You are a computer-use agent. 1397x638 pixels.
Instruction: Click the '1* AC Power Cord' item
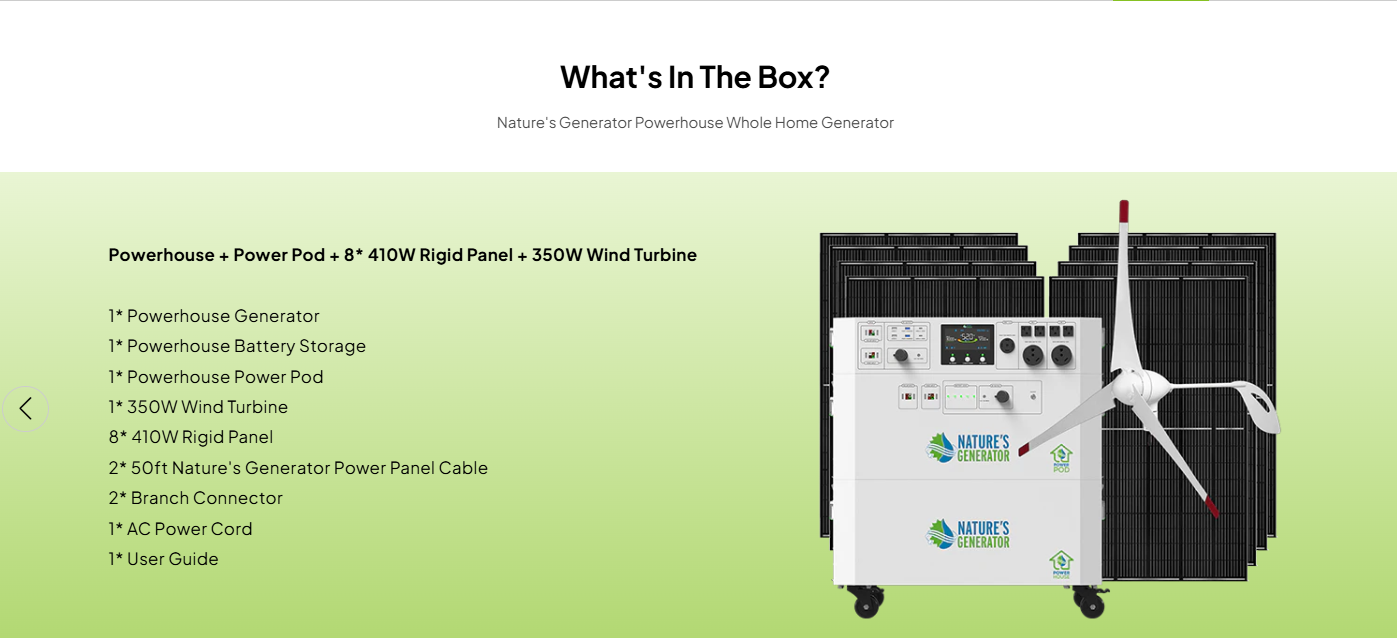[x=181, y=529]
